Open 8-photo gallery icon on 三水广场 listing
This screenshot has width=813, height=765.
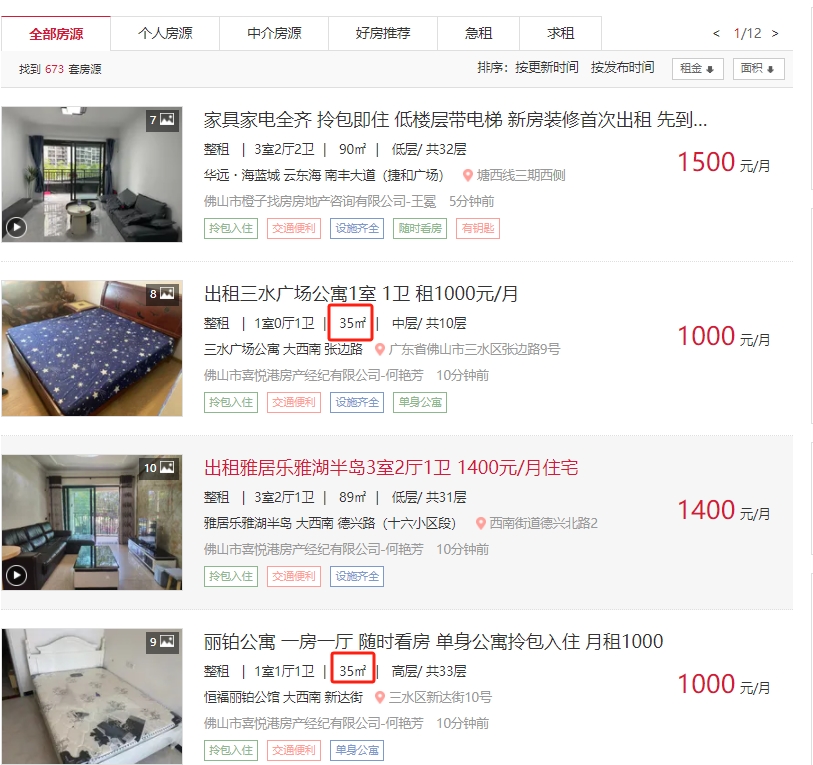(162, 294)
